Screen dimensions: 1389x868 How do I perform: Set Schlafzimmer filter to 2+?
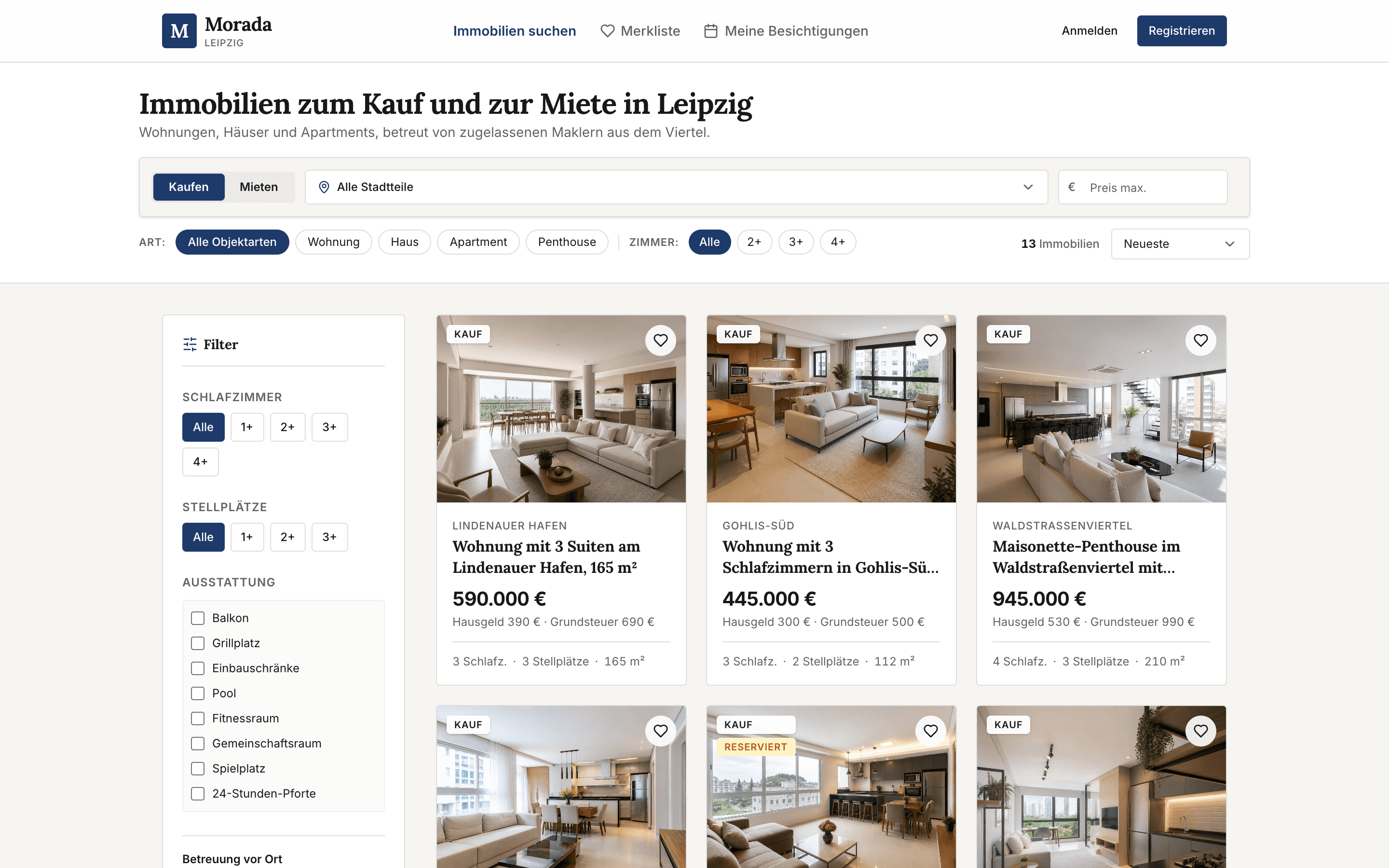pos(287,427)
